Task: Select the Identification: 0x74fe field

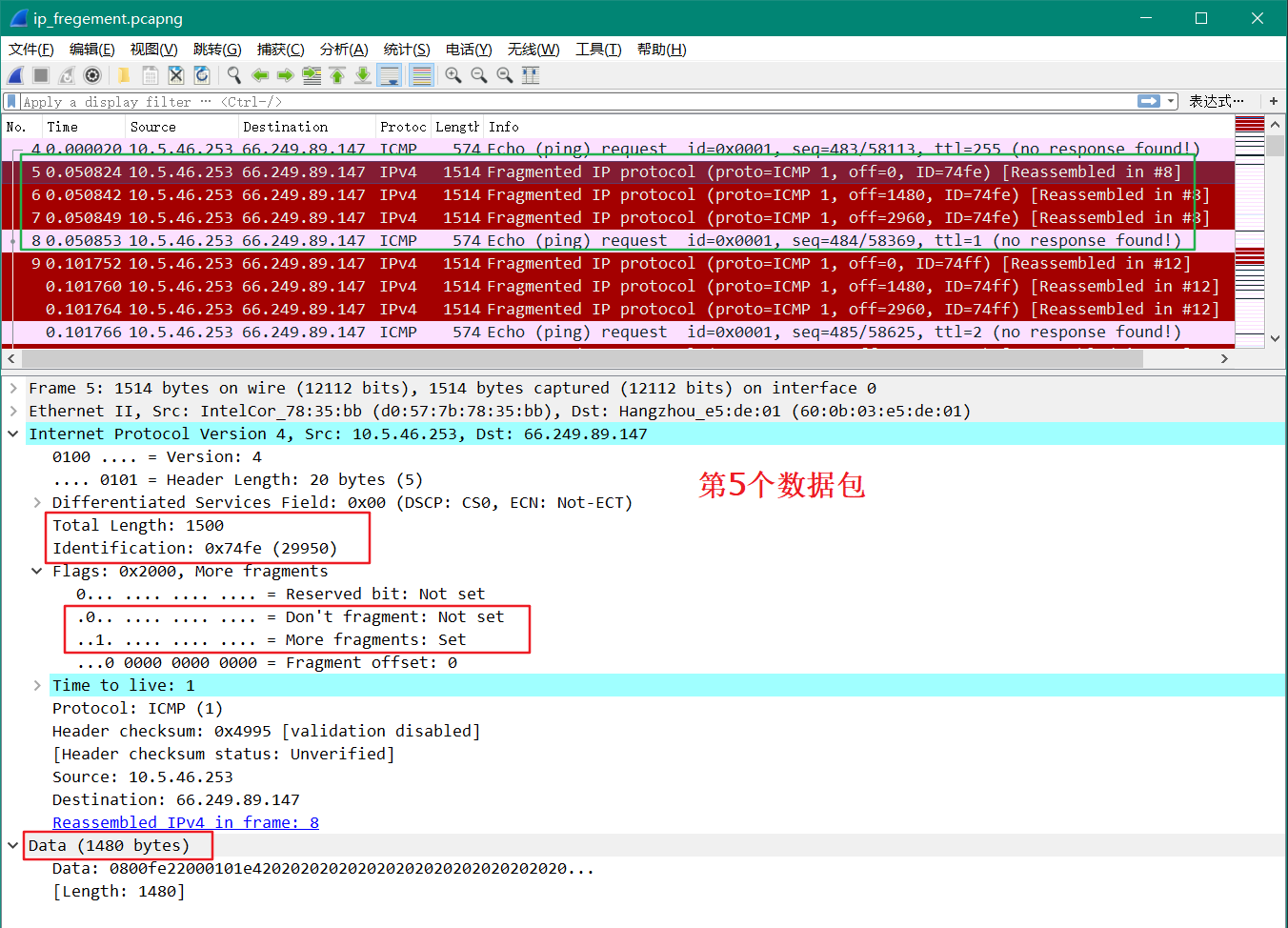Action: (194, 549)
